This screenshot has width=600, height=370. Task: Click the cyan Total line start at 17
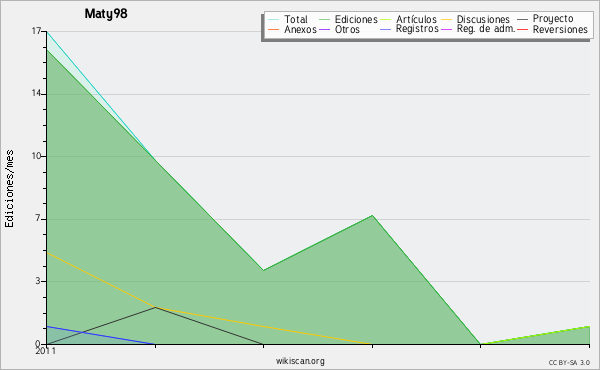tap(47, 32)
